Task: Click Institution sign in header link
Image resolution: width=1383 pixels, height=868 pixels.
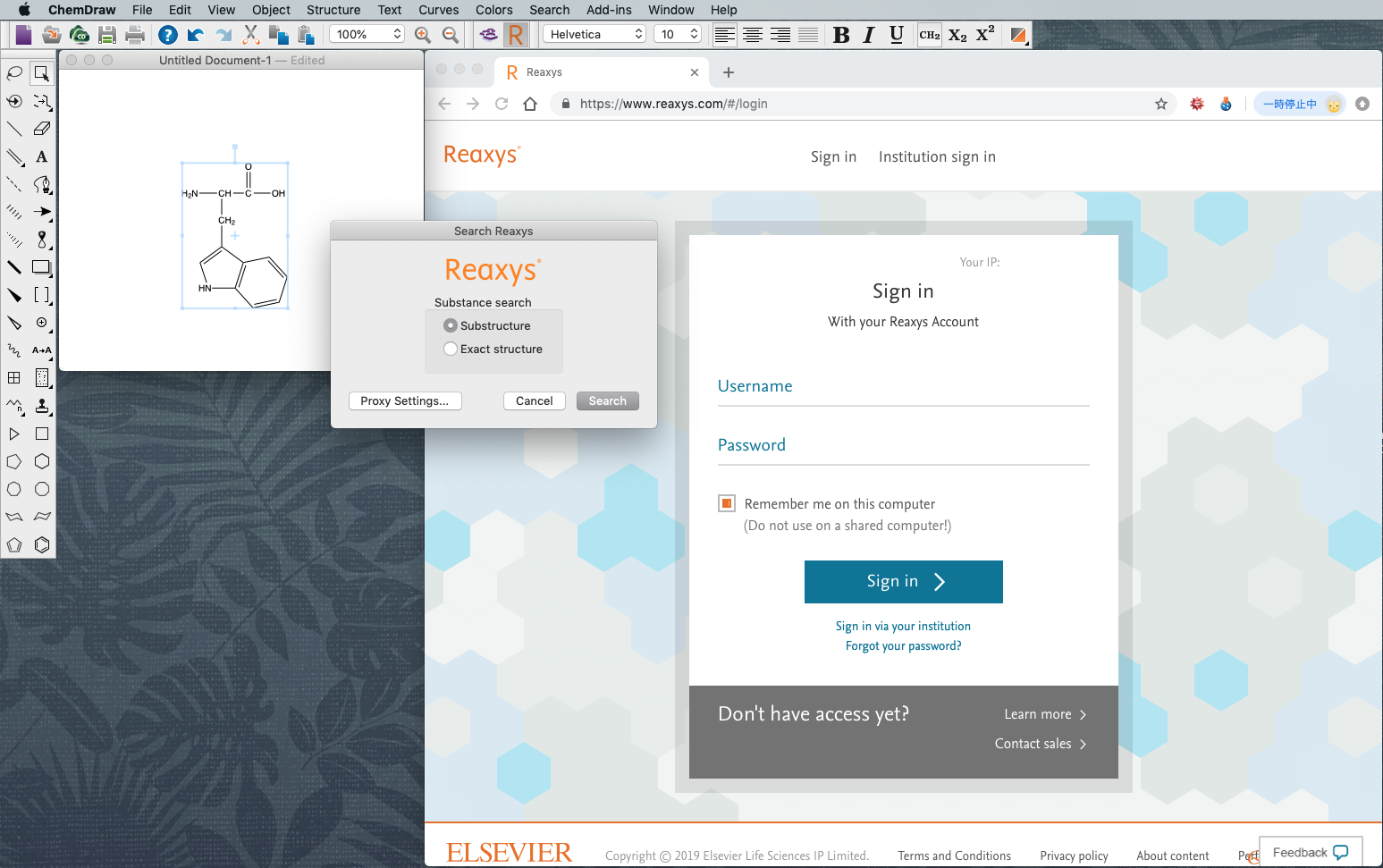Action: [x=937, y=156]
